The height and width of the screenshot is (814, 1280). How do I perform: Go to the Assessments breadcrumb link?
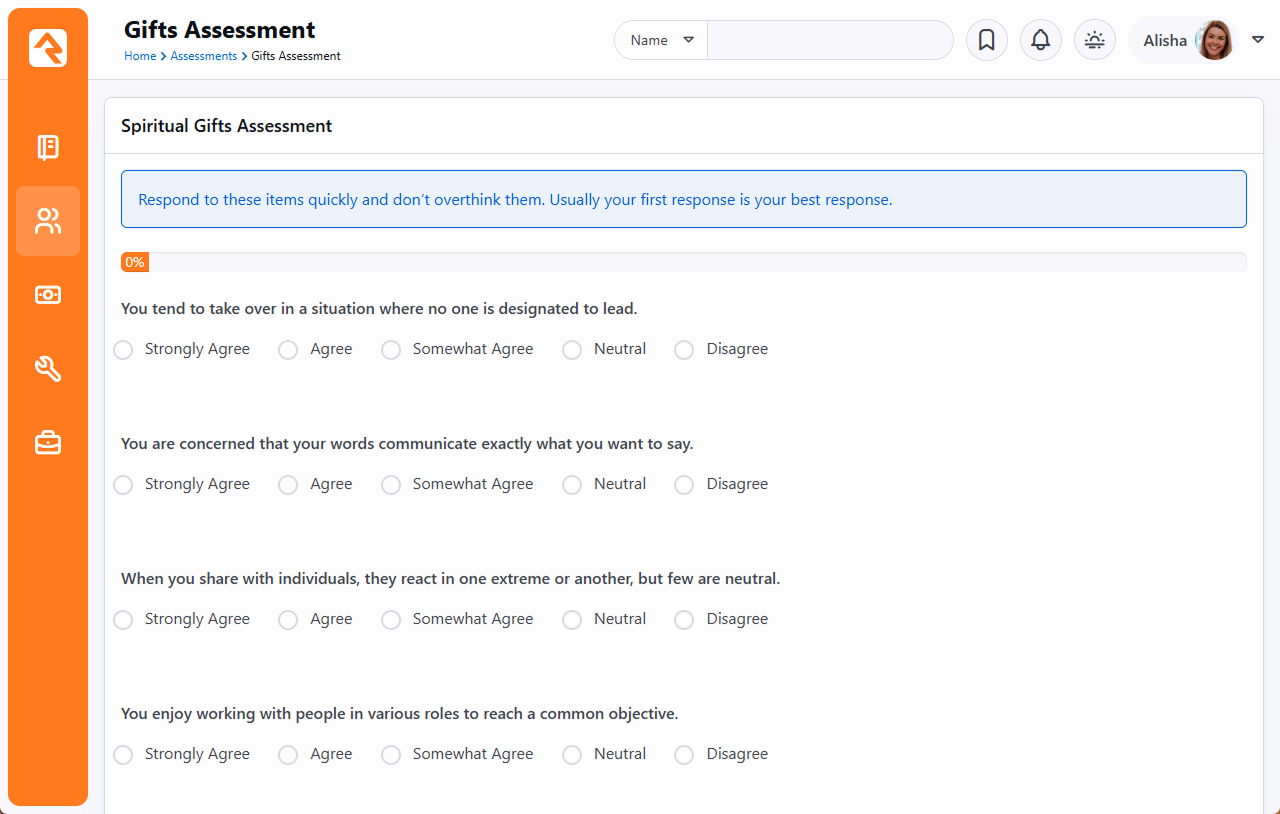[x=203, y=56]
